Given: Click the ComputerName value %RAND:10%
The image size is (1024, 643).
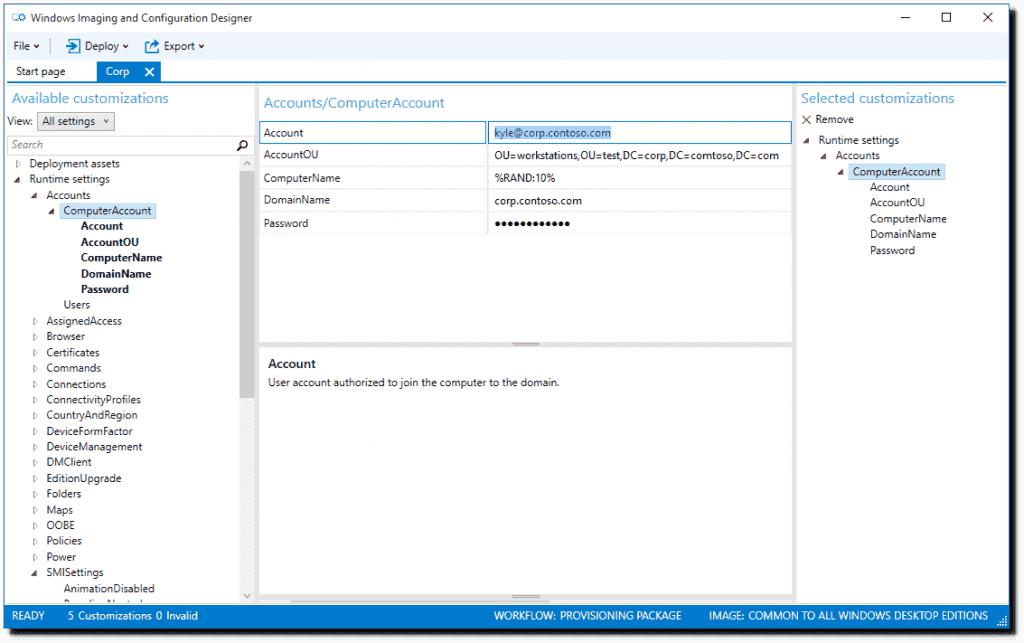Looking at the screenshot, I should pos(639,178).
